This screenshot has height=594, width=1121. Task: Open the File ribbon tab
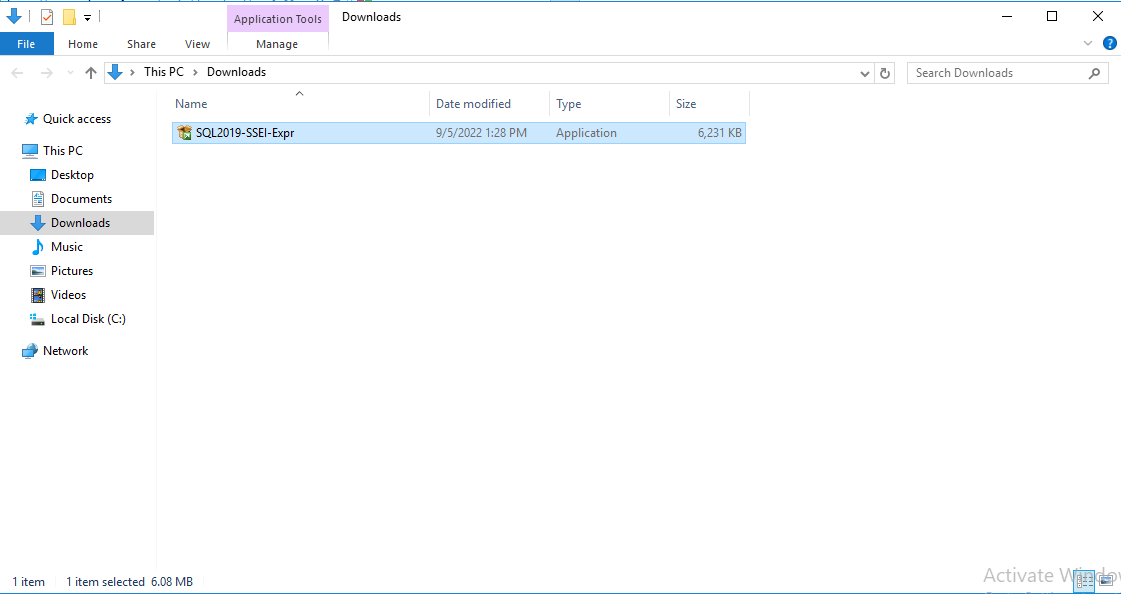[26, 44]
